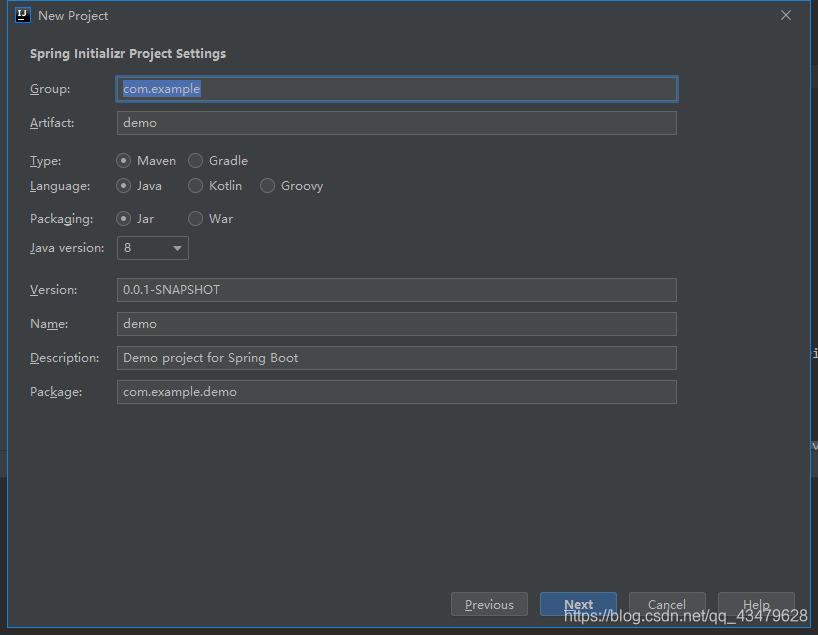818x635 pixels.
Task: Close the New Project dialog
Action: point(786,15)
